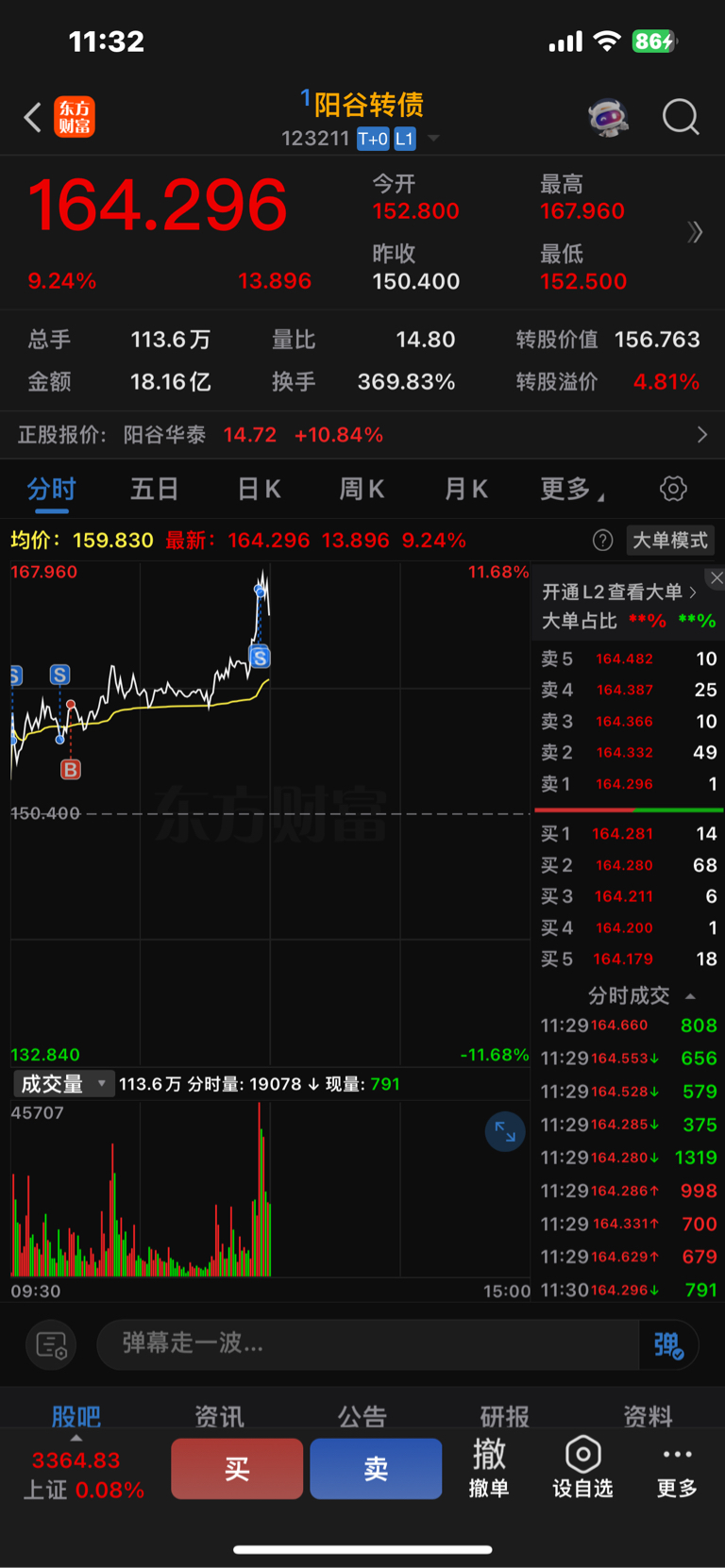Open the barrage settings icon
Screen dimensions: 725x1568
pyautogui.click(x=51, y=1344)
